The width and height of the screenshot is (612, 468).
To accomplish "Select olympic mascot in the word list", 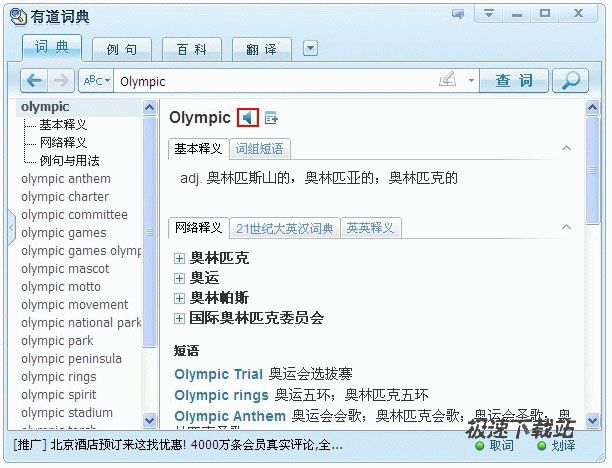I will (65, 269).
